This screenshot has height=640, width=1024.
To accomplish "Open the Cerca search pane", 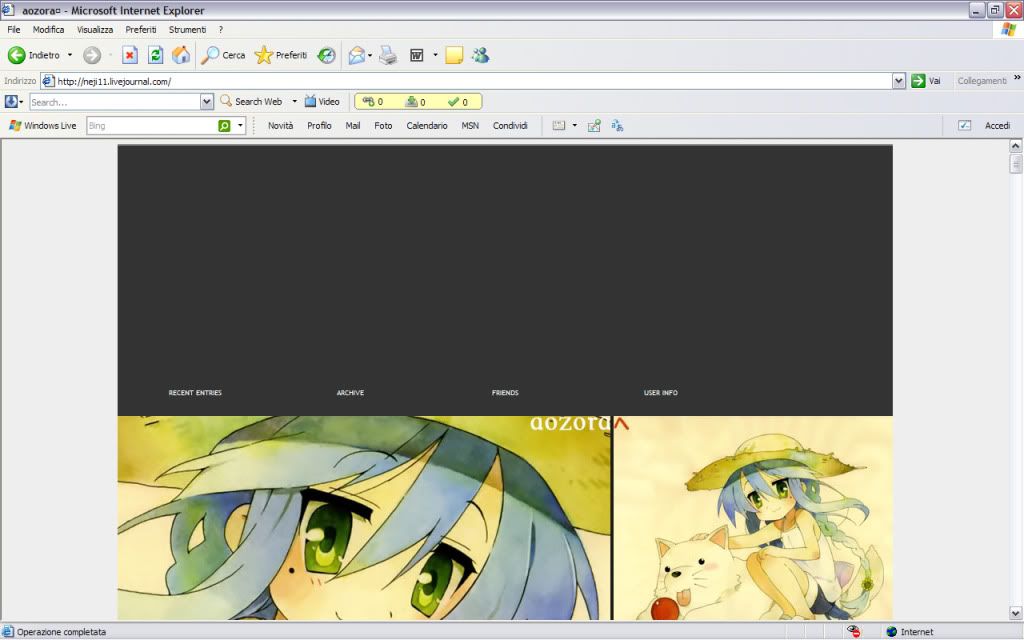I will pos(223,56).
